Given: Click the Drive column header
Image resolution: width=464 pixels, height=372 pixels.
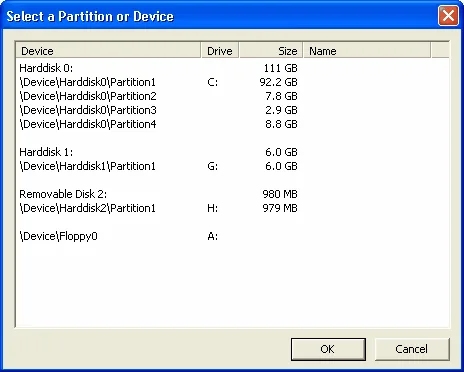Looking at the screenshot, I should (220, 51).
